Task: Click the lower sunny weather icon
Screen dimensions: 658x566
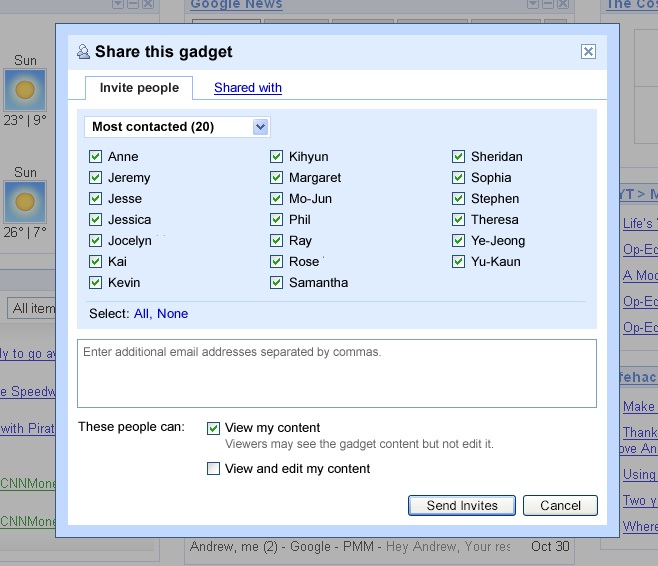Action: (x=25, y=202)
